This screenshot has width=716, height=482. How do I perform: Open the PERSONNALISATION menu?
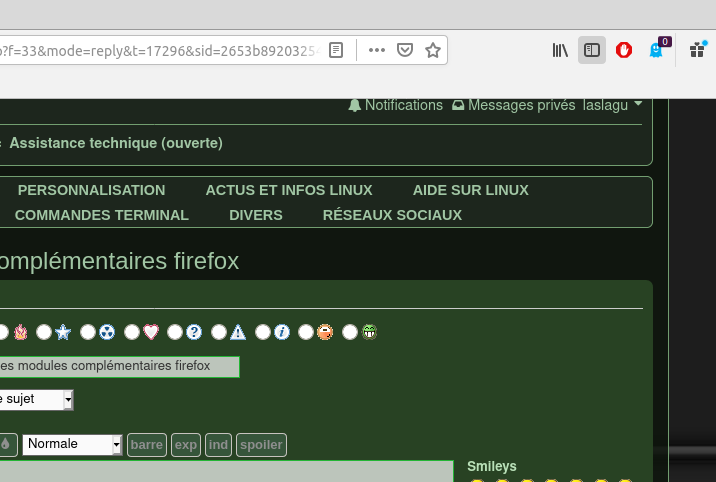91,190
